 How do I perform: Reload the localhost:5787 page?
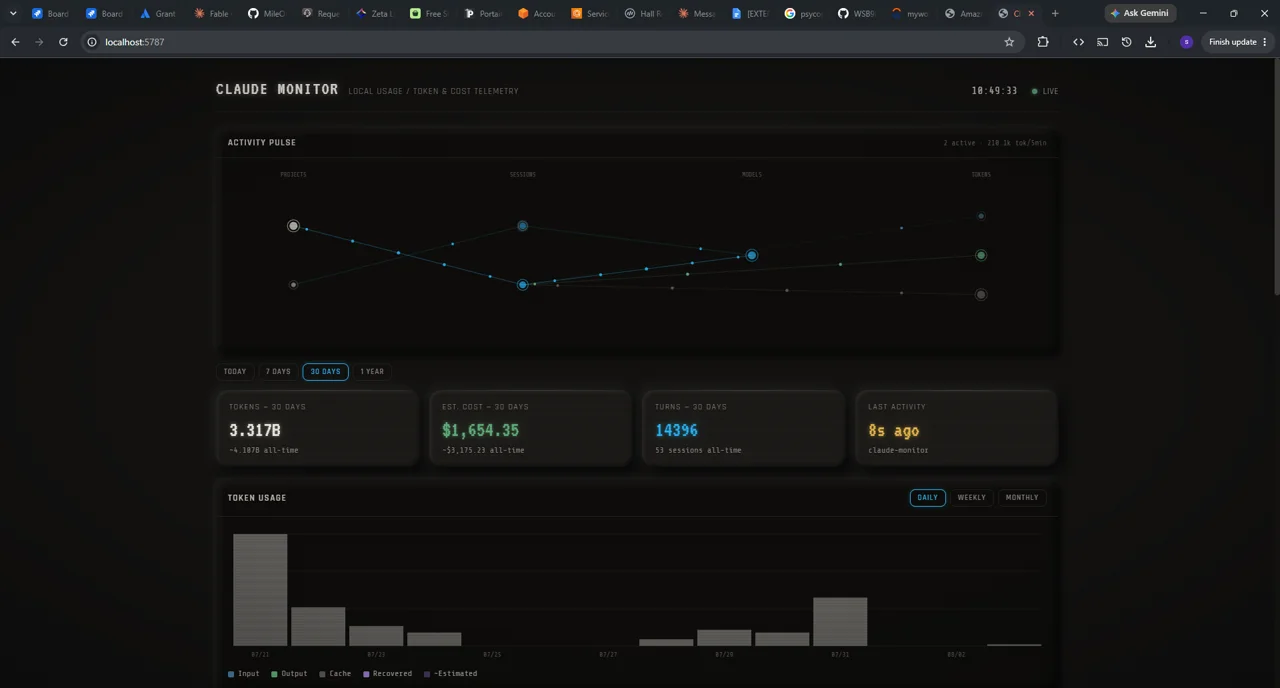click(x=63, y=42)
